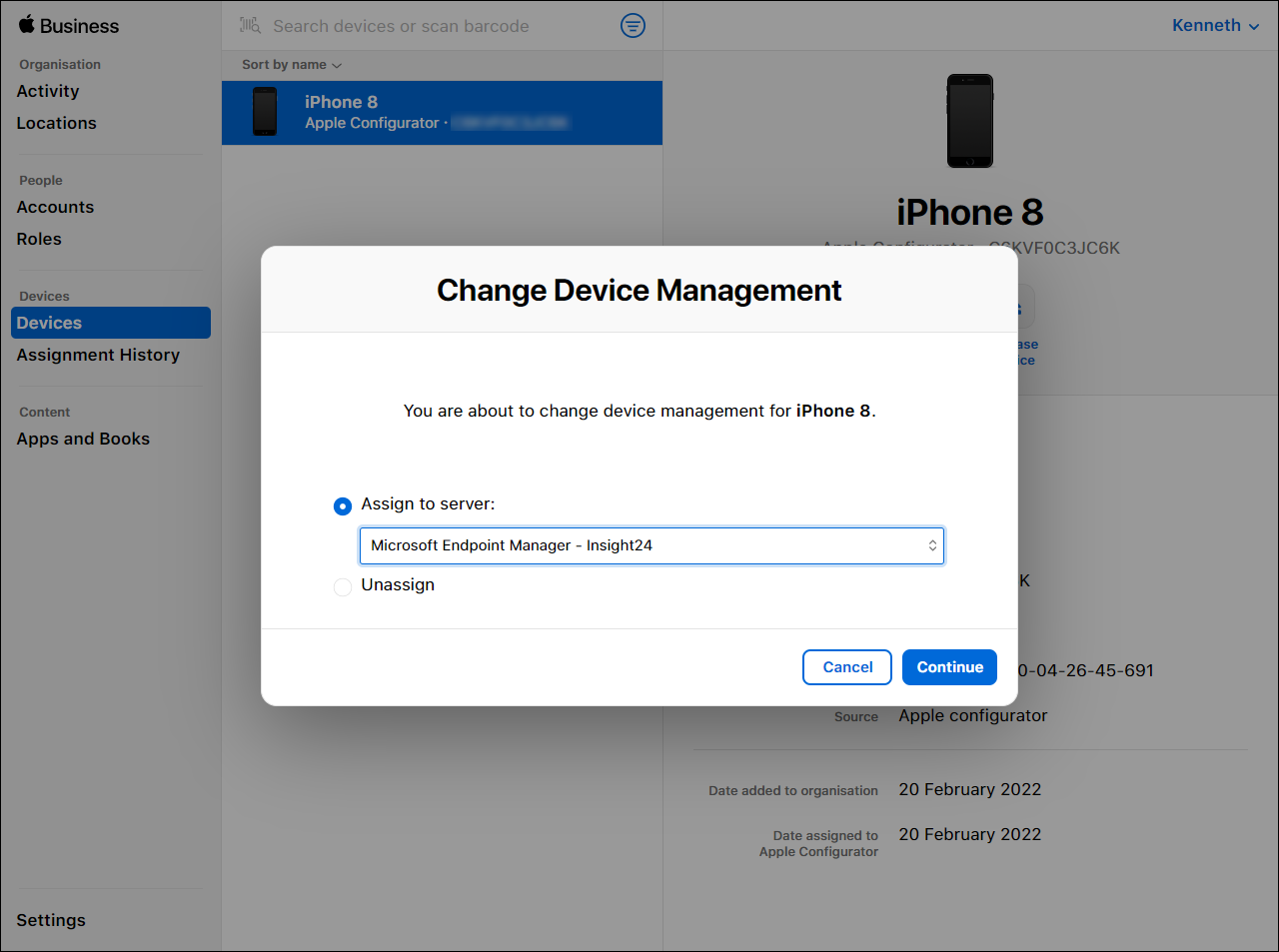The image size is (1279, 952).
Task: Click the barcode scan icon in search
Action: [x=250, y=25]
